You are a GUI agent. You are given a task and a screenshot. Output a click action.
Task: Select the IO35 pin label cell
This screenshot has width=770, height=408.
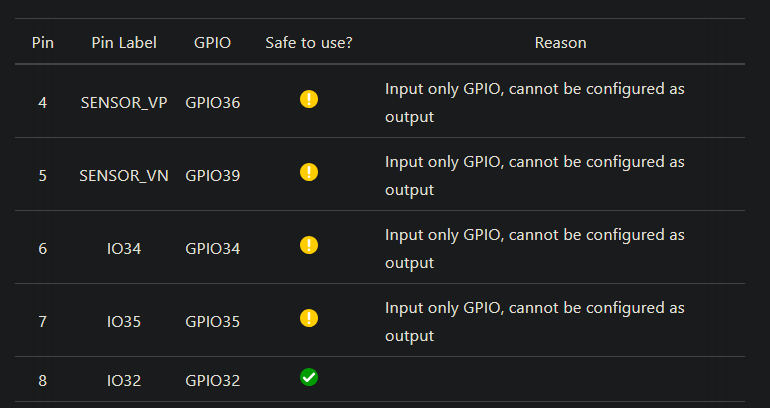(x=124, y=322)
